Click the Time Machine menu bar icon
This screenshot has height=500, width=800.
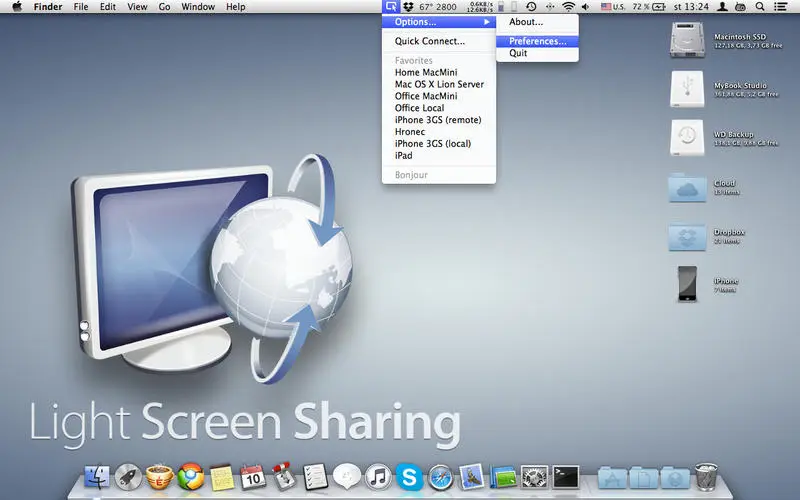531,7
